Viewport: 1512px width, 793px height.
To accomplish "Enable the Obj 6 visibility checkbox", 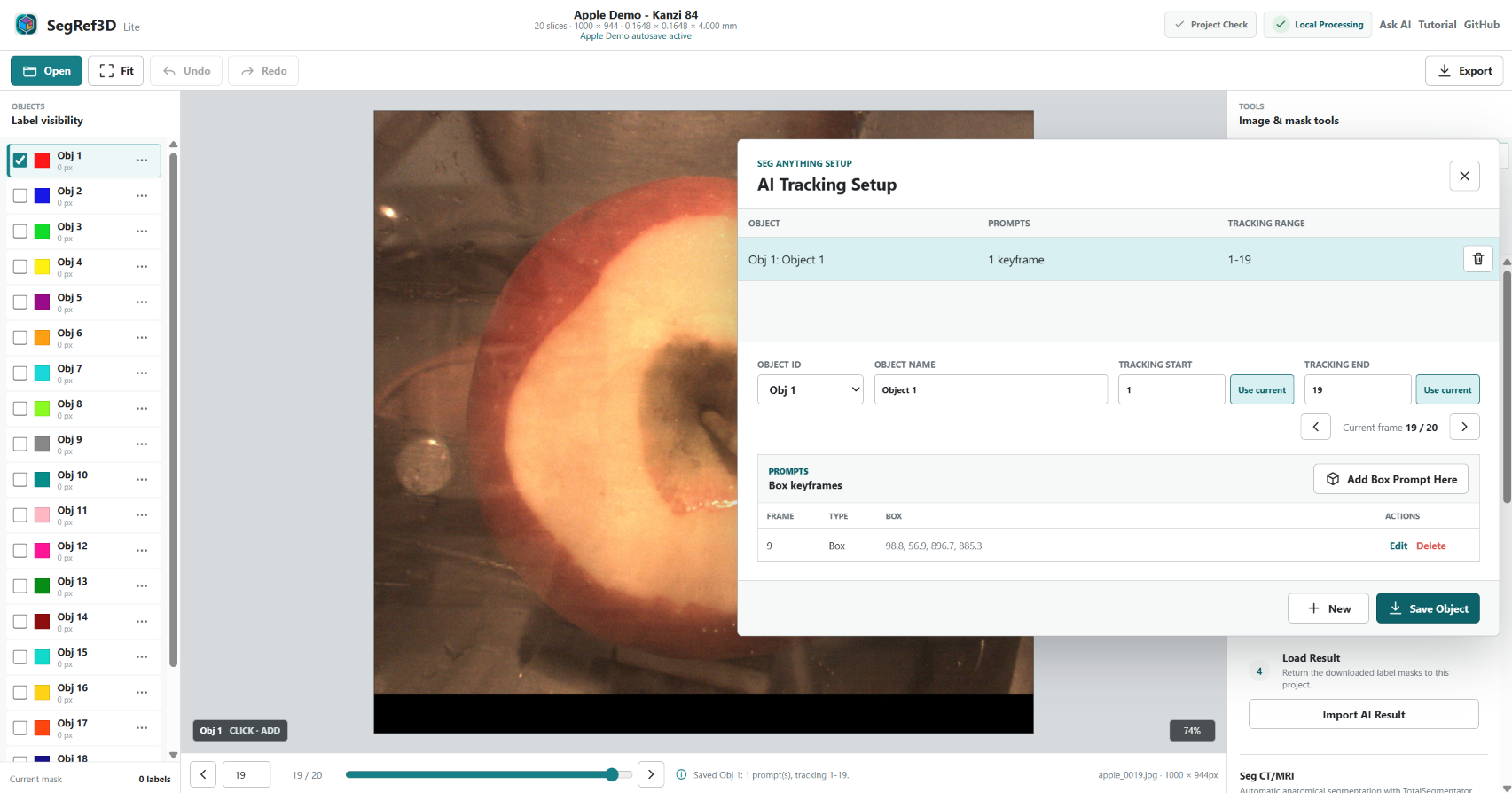I will click(20, 338).
